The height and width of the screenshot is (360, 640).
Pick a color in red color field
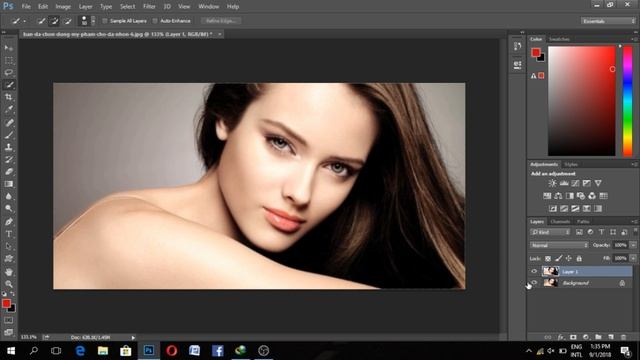point(581,101)
